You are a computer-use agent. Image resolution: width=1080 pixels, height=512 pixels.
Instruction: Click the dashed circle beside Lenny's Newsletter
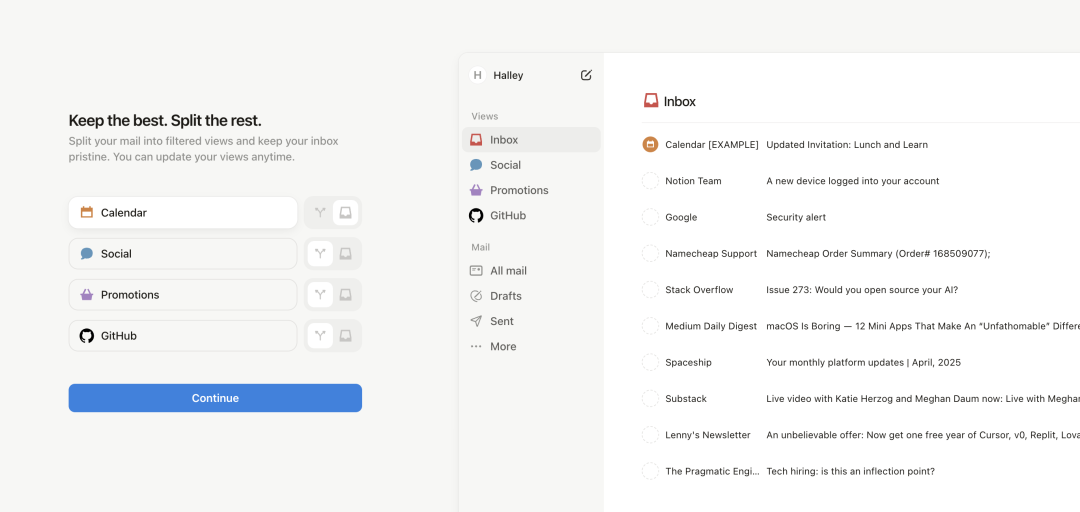point(650,435)
